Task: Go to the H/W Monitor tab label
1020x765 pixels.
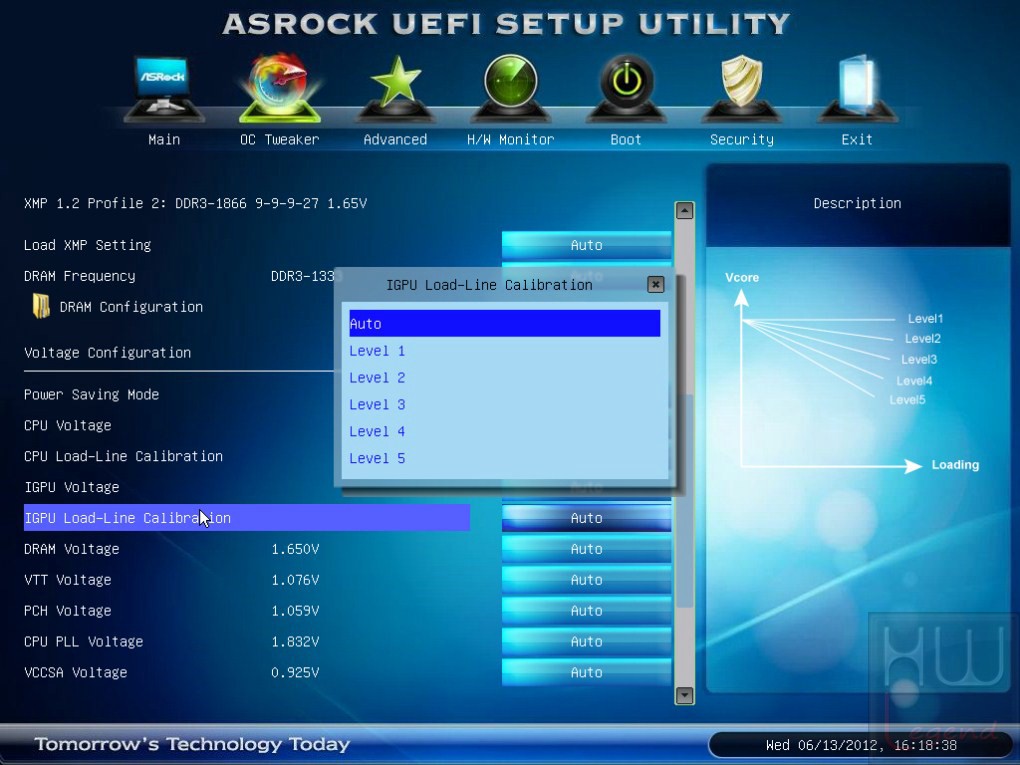Action: pos(511,139)
